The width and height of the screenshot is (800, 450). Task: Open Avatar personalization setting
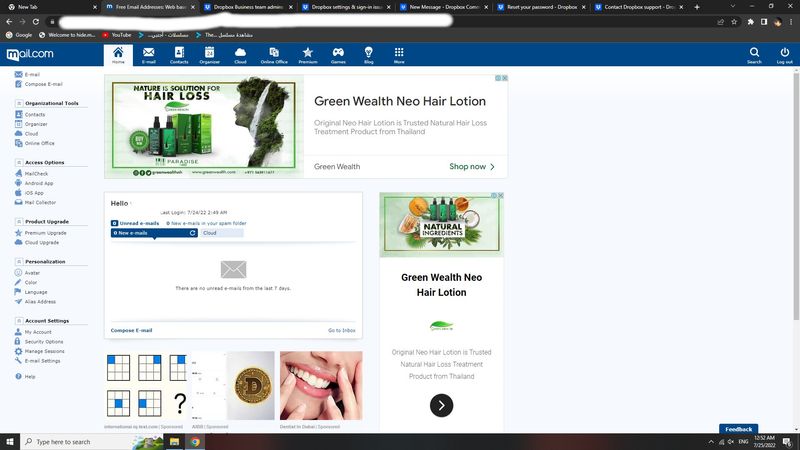pos(28,272)
